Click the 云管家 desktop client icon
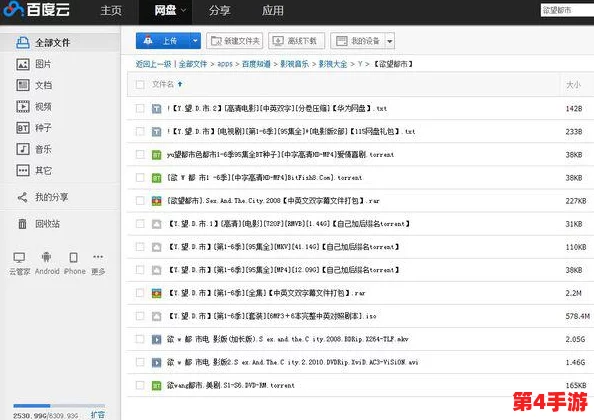 click(19, 258)
